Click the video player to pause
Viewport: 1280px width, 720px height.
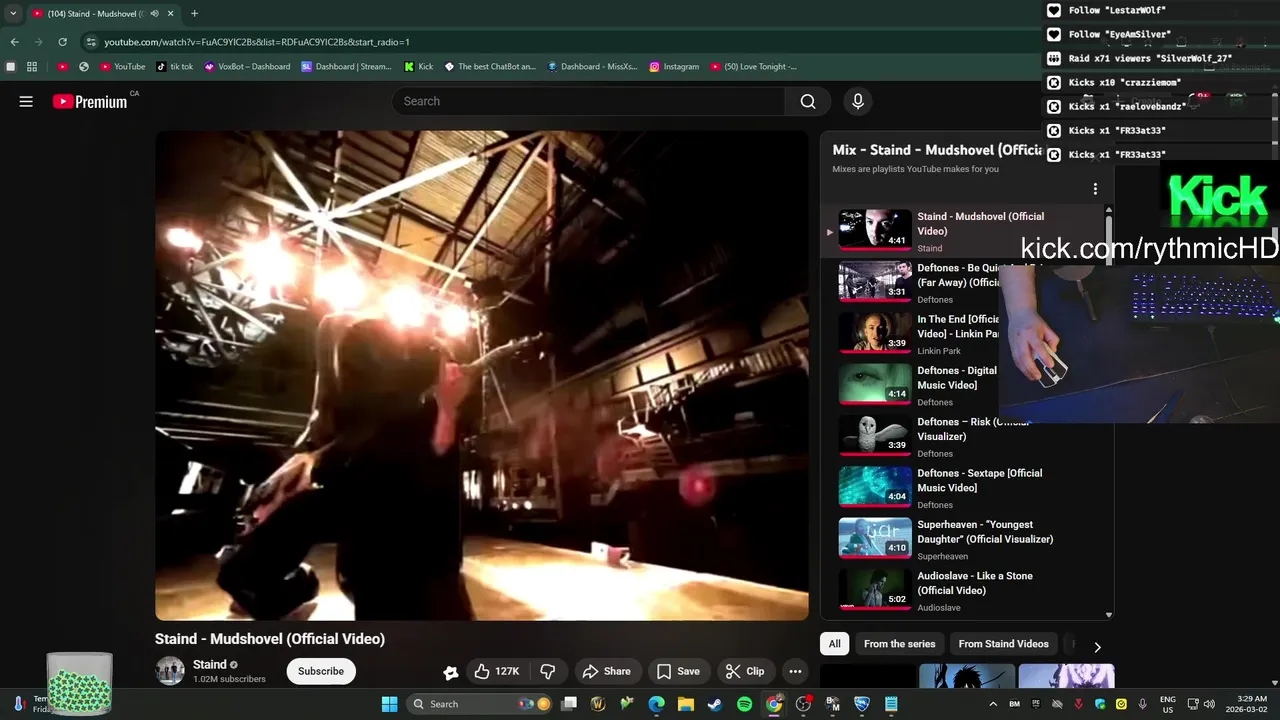[482, 375]
